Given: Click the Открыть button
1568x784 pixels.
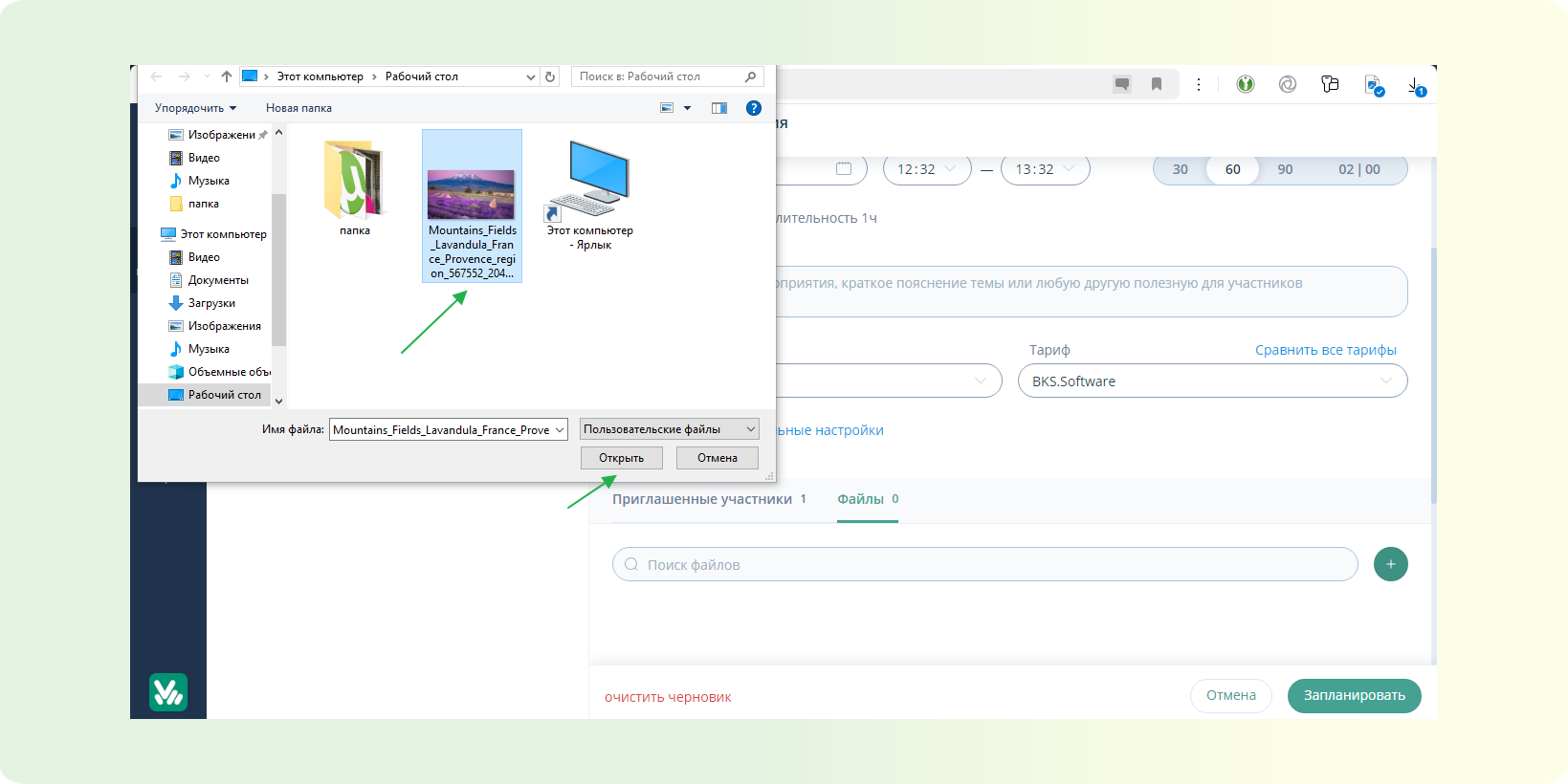Looking at the screenshot, I should [x=621, y=458].
